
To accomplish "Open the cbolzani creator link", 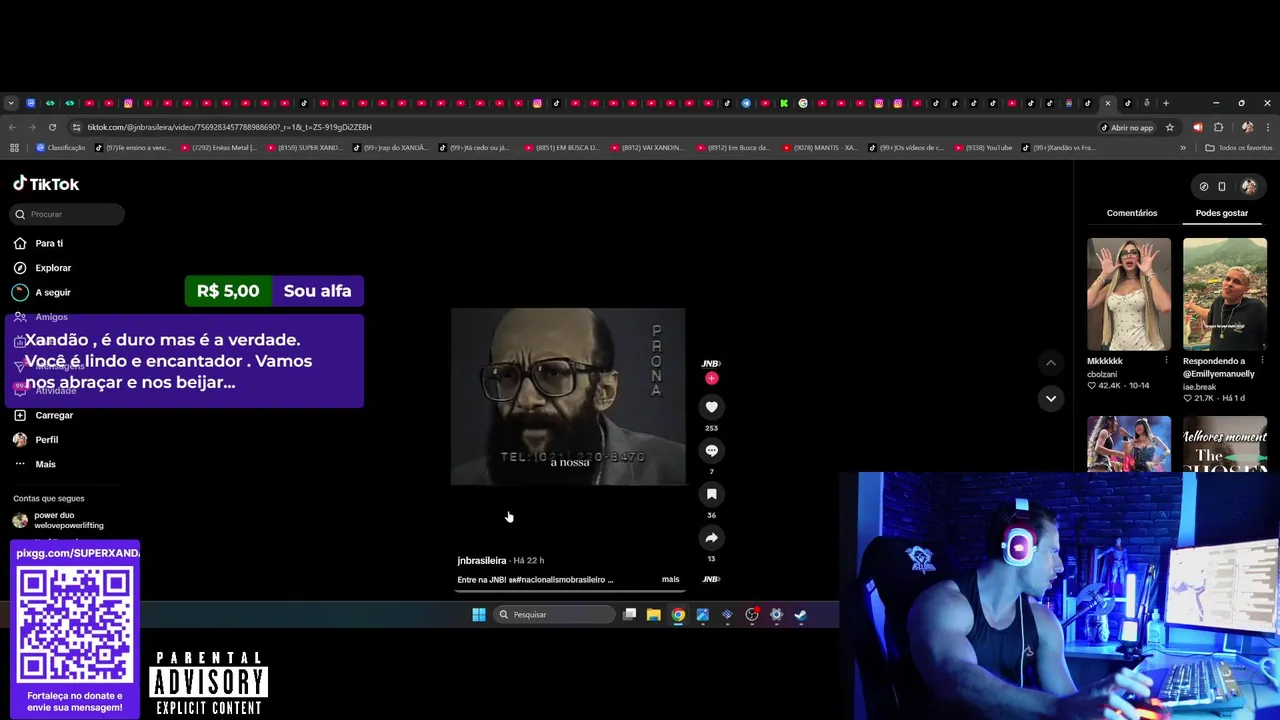I will tap(1102, 374).
